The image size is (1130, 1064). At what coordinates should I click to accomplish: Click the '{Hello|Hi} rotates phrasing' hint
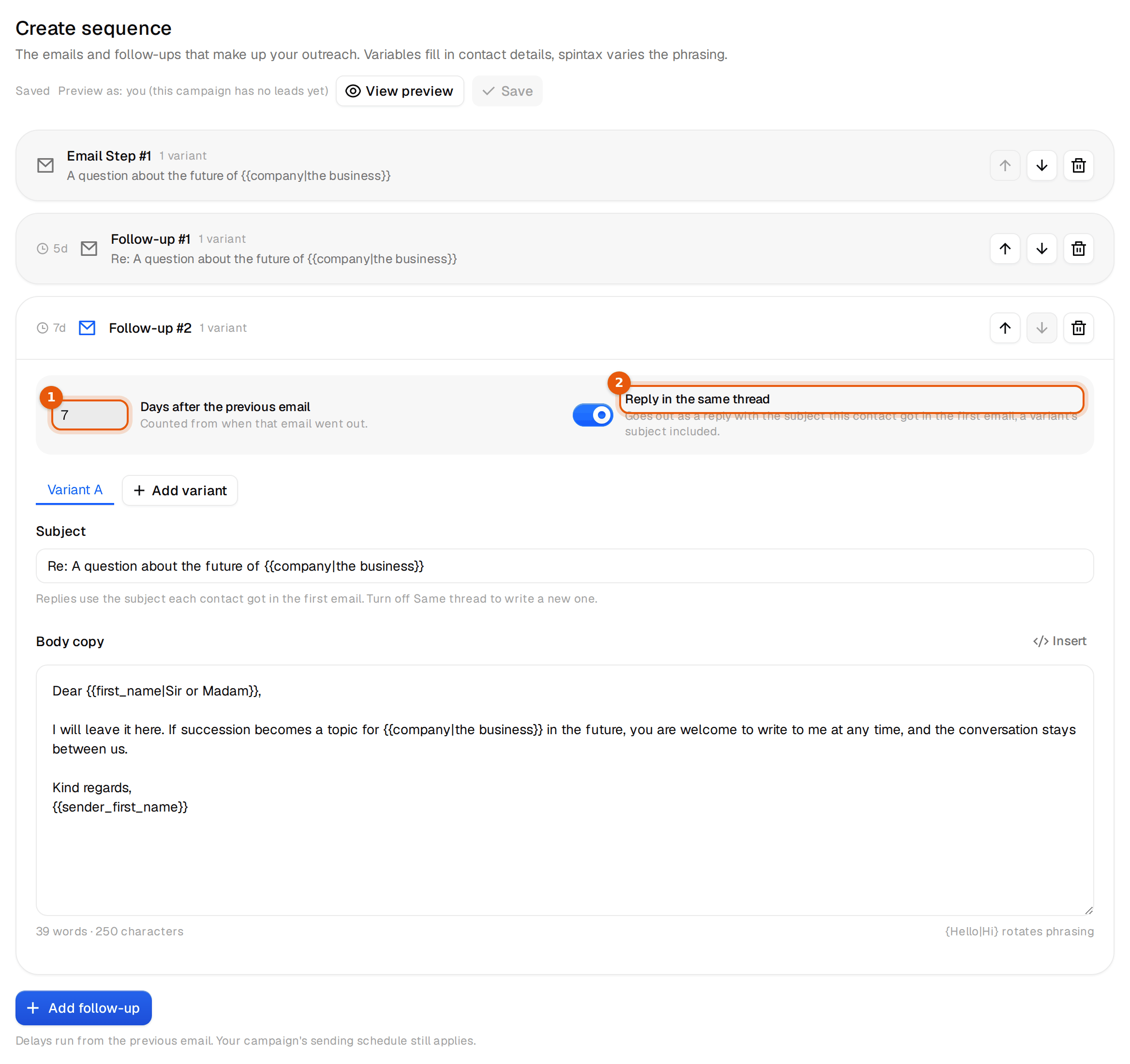point(1019,931)
